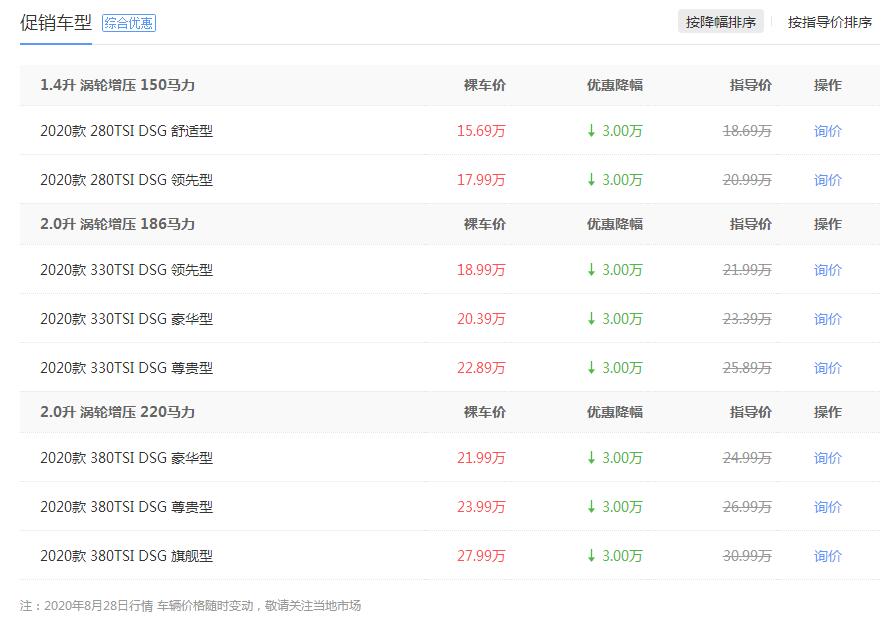Screen dimensions: 896x622
Task: Click the 1.4升 涡轮增压 150马力 group header
Action: 117,85
